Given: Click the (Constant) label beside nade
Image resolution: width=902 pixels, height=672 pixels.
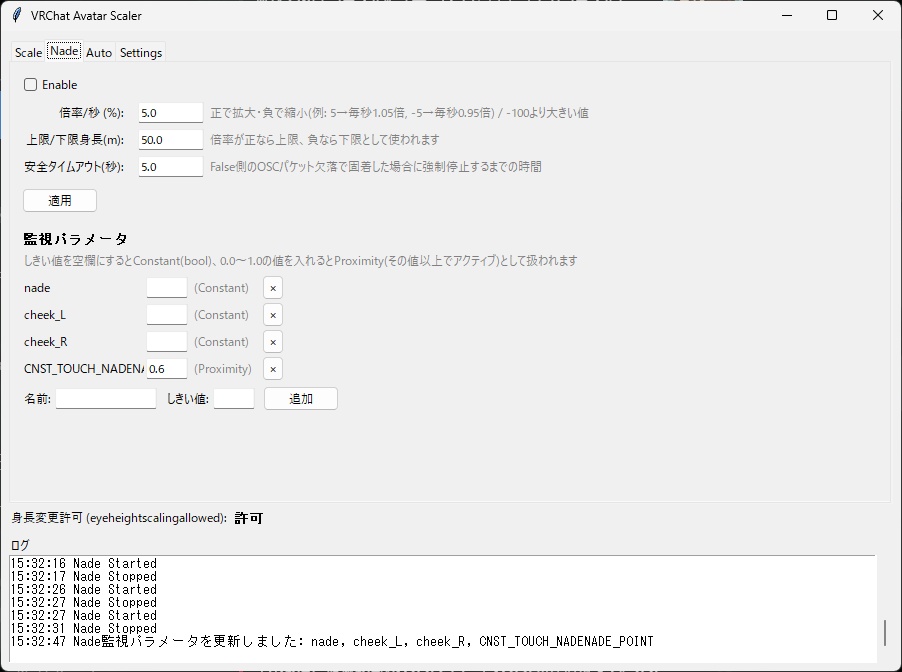Looking at the screenshot, I should click(221, 288).
